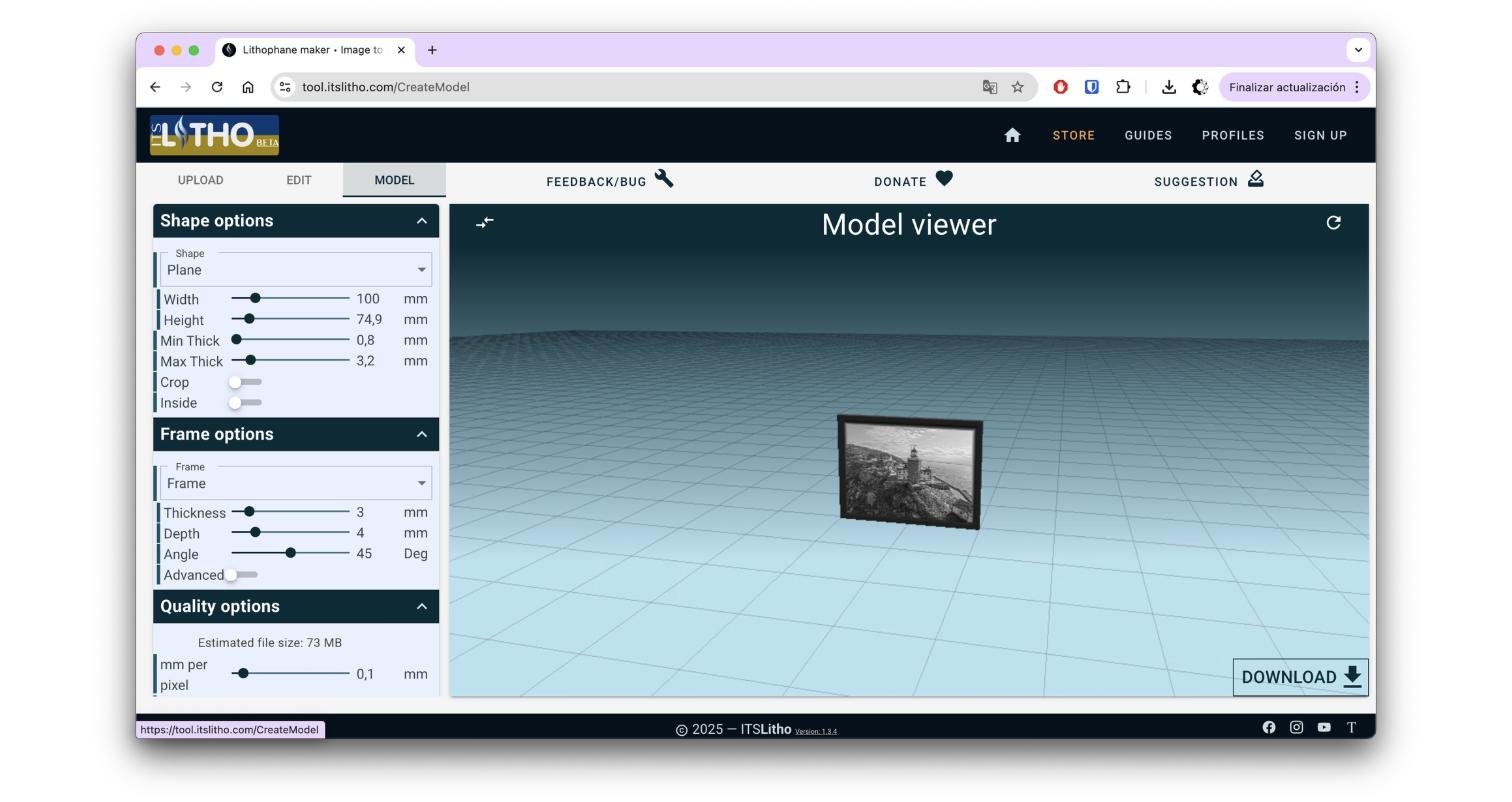Click the ITSLitho logo
Image resolution: width=1512 pixels, height=802 pixels.
(214, 135)
